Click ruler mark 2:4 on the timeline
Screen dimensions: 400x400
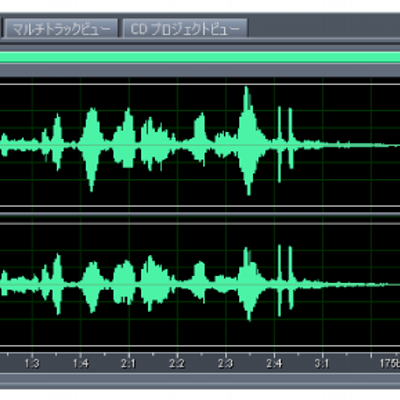coord(274,364)
